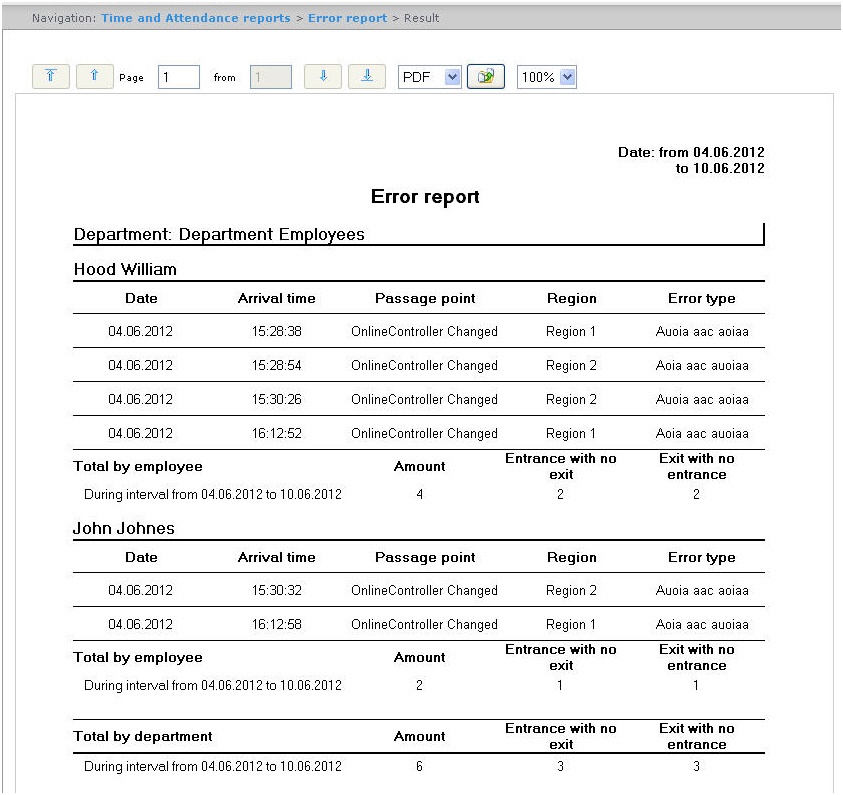Click the current page number field

pyautogui.click(x=179, y=77)
